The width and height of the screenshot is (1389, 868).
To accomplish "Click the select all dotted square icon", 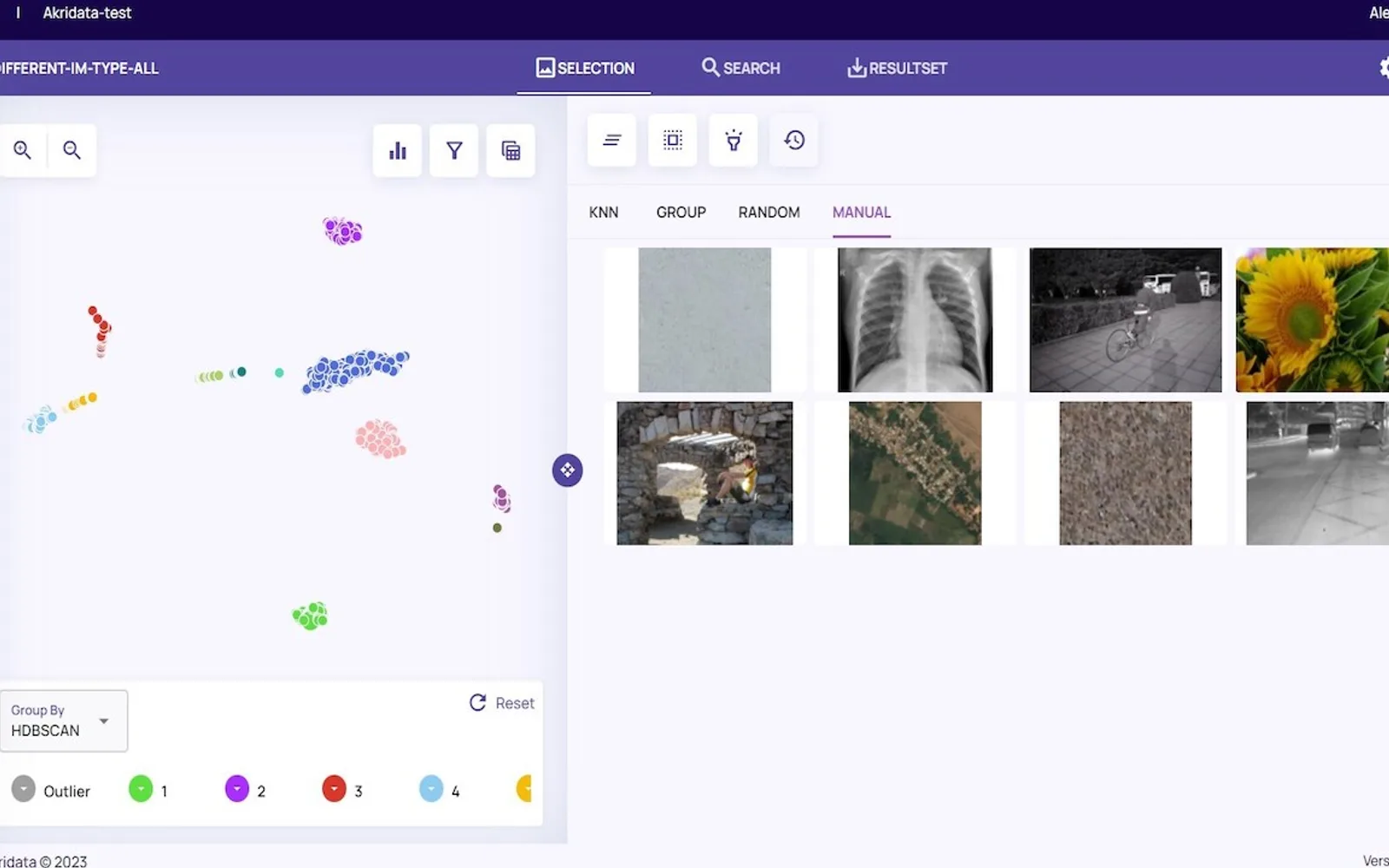I will tap(673, 140).
